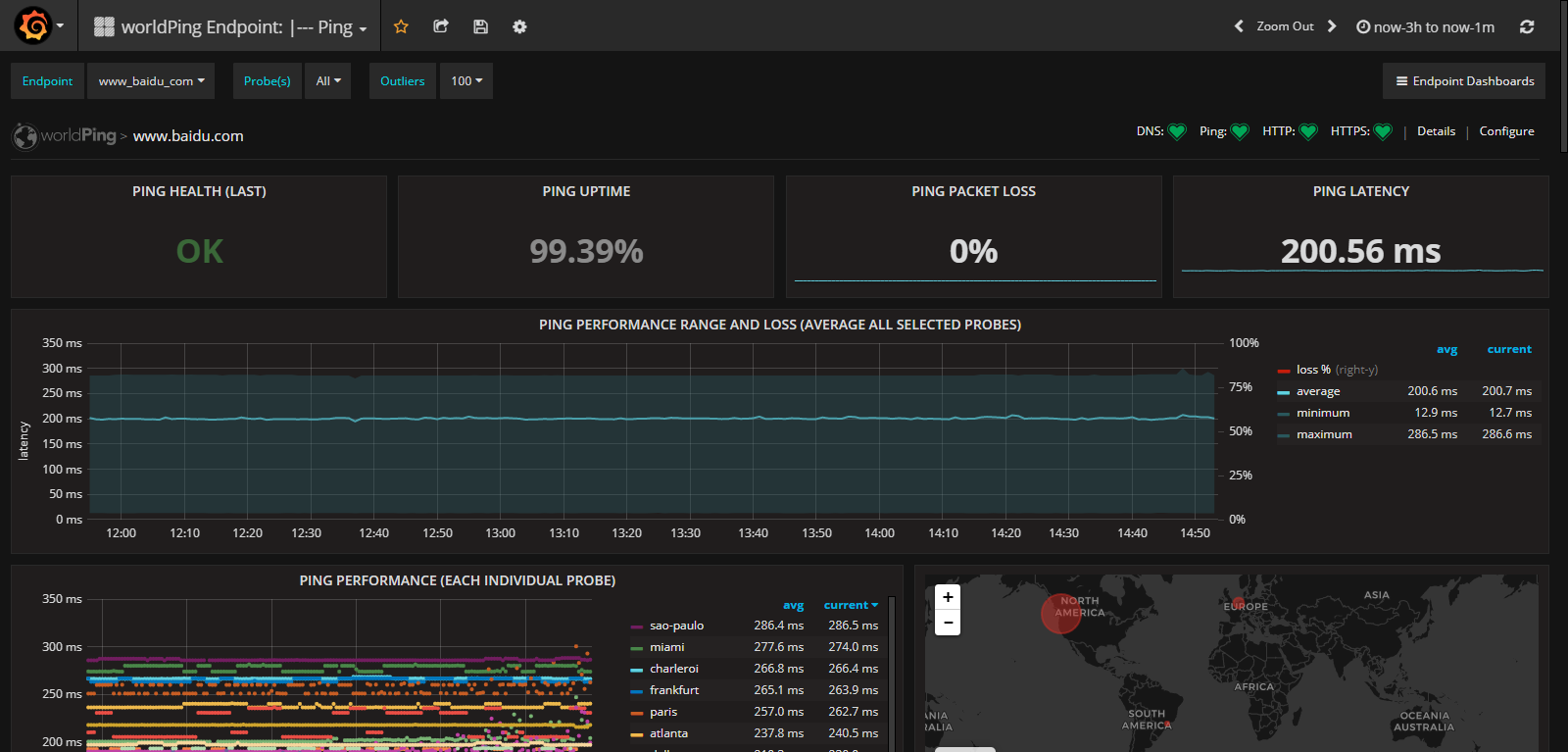
Task: Open Ping Uptime panel title
Action: [x=586, y=191]
